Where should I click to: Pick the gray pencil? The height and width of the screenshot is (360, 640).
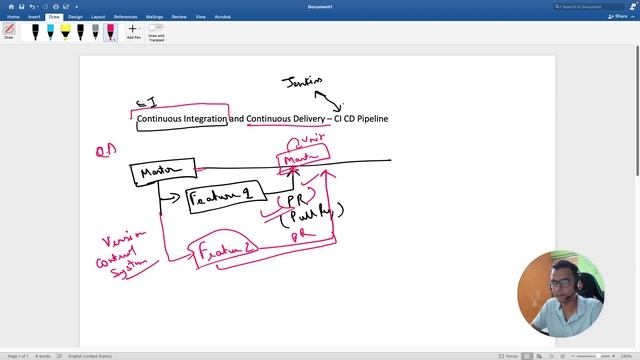95,32
